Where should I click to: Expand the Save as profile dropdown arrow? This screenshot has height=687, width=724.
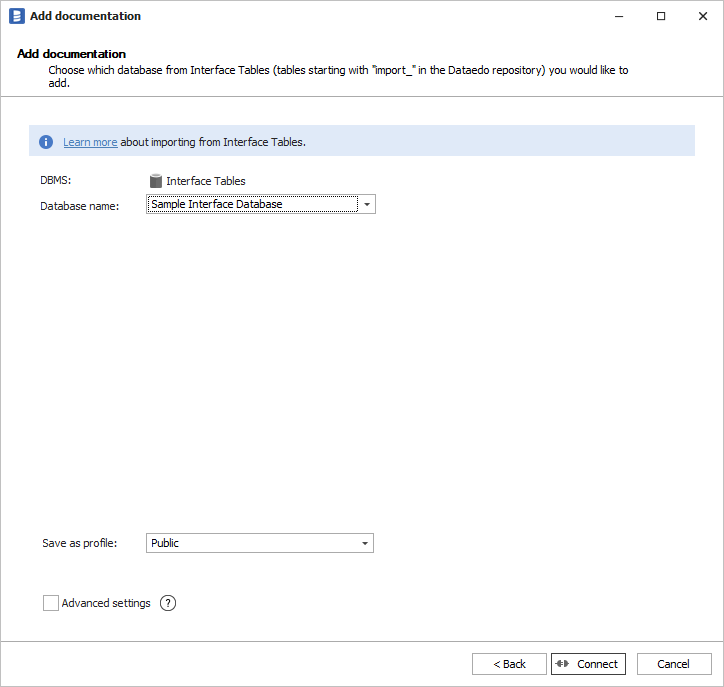tap(365, 543)
